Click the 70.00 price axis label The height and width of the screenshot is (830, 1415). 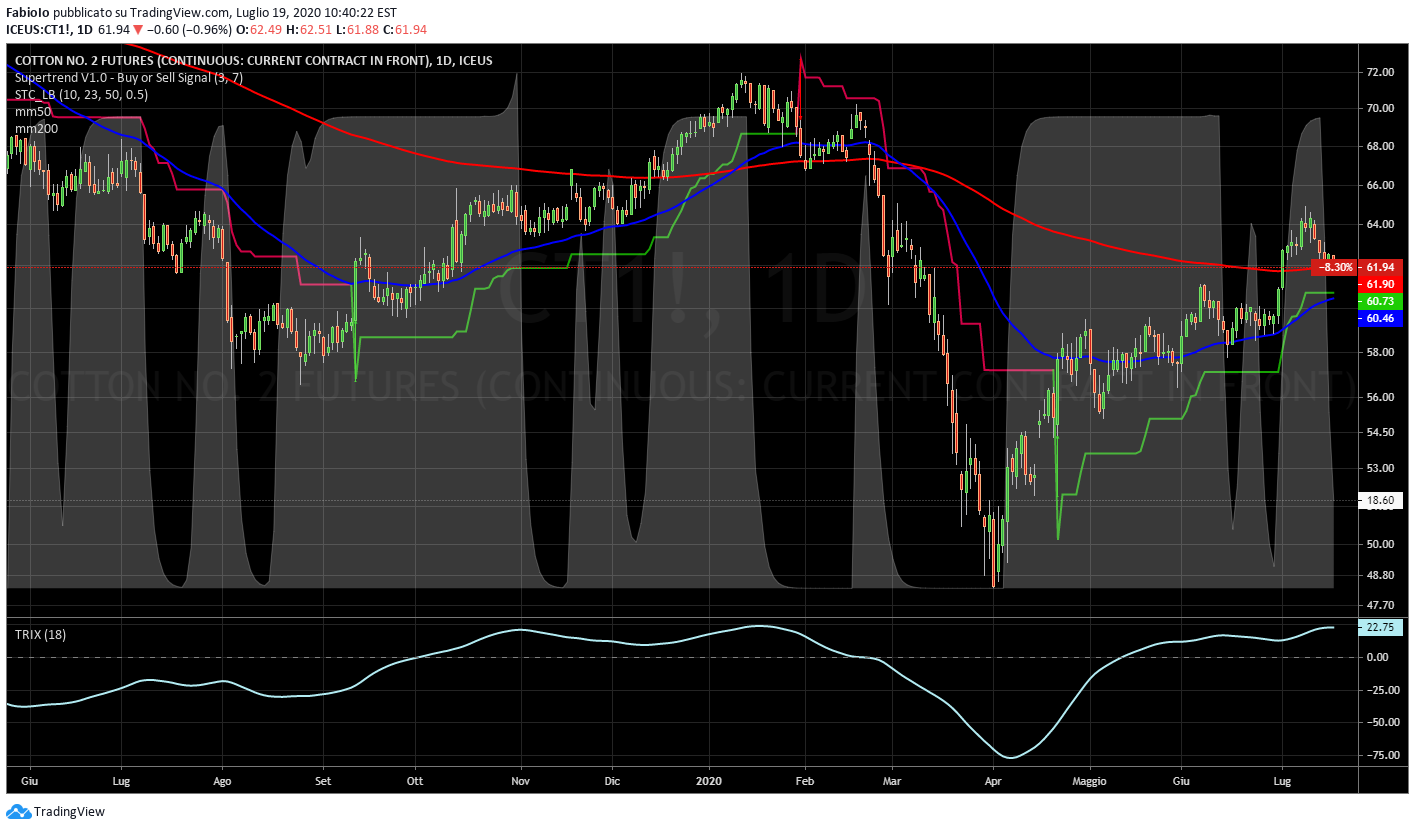[x=1381, y=108]
